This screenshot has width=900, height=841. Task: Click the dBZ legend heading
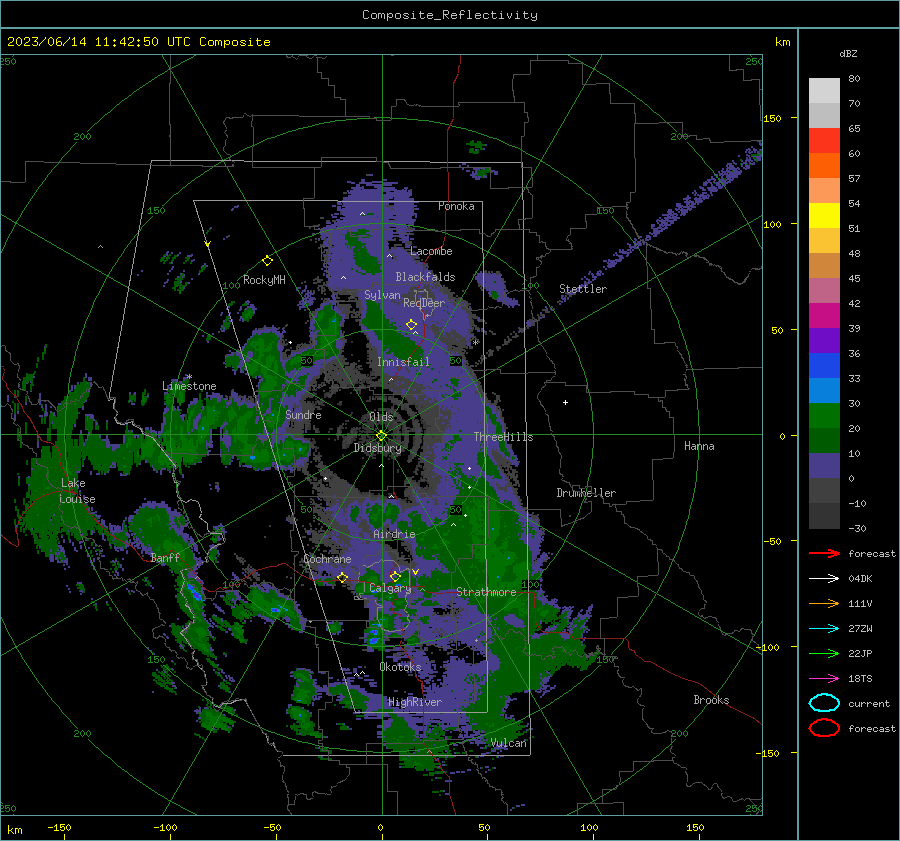click(x=848, y=53)
